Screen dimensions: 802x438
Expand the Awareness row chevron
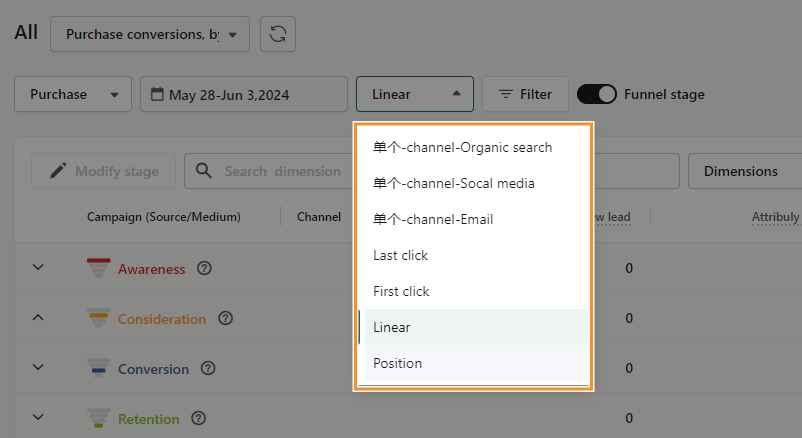click(x=38, y=268)
